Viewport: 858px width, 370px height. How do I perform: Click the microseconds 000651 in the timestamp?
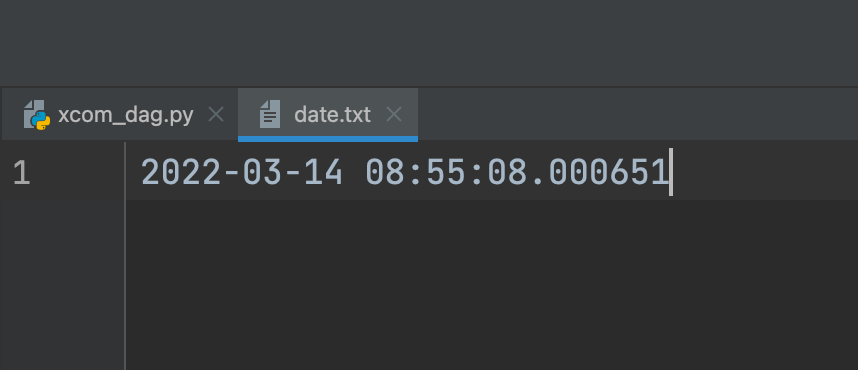coord(608,173)
